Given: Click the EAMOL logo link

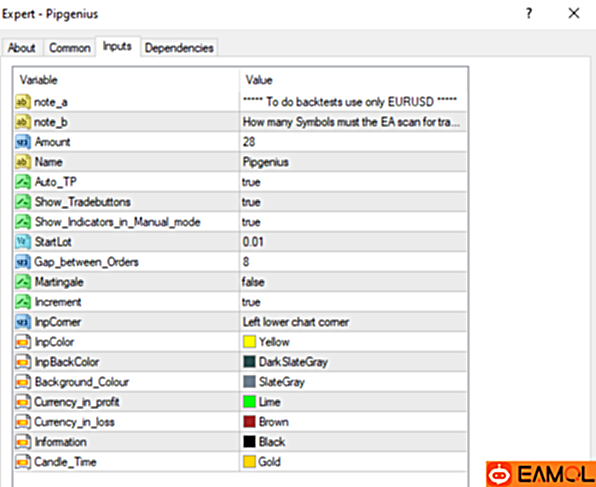Looking at the screenshot, I should tap(541, 474).
